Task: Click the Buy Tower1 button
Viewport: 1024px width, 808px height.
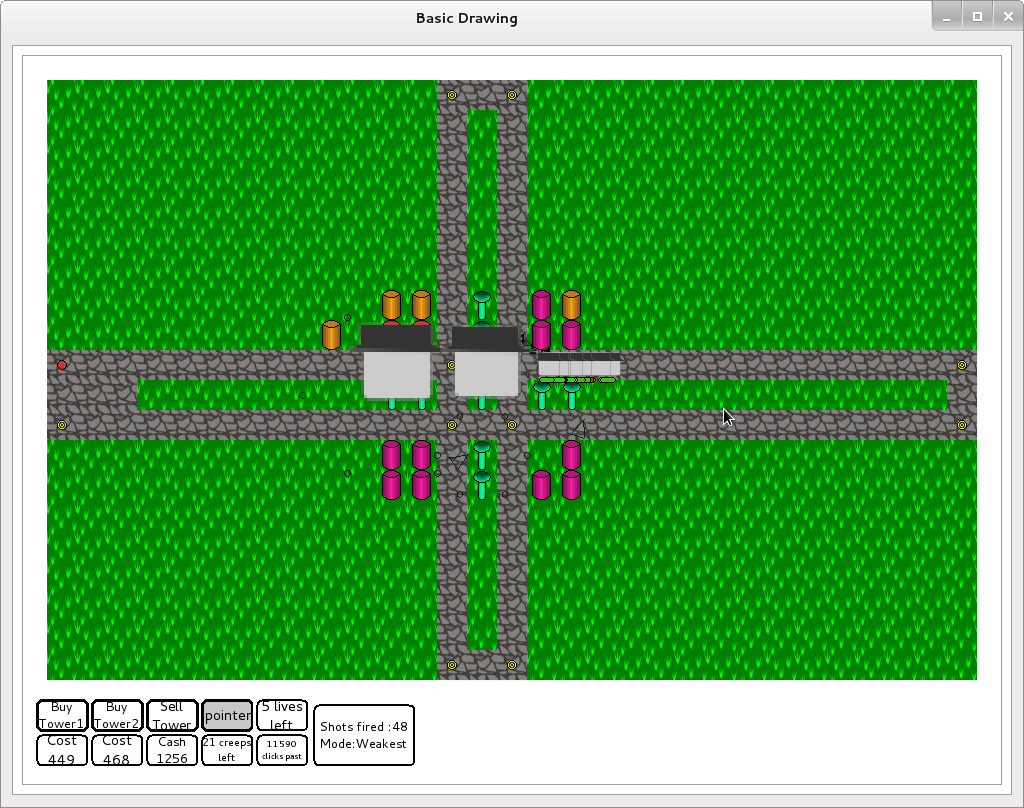Action: point(62,715)
